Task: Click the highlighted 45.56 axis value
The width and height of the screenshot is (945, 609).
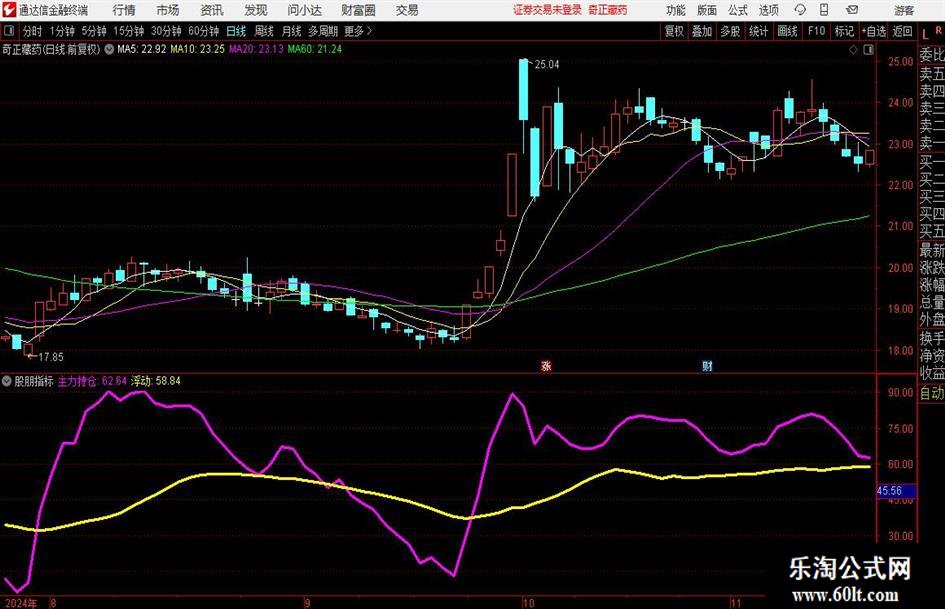Action: [896, 491]
